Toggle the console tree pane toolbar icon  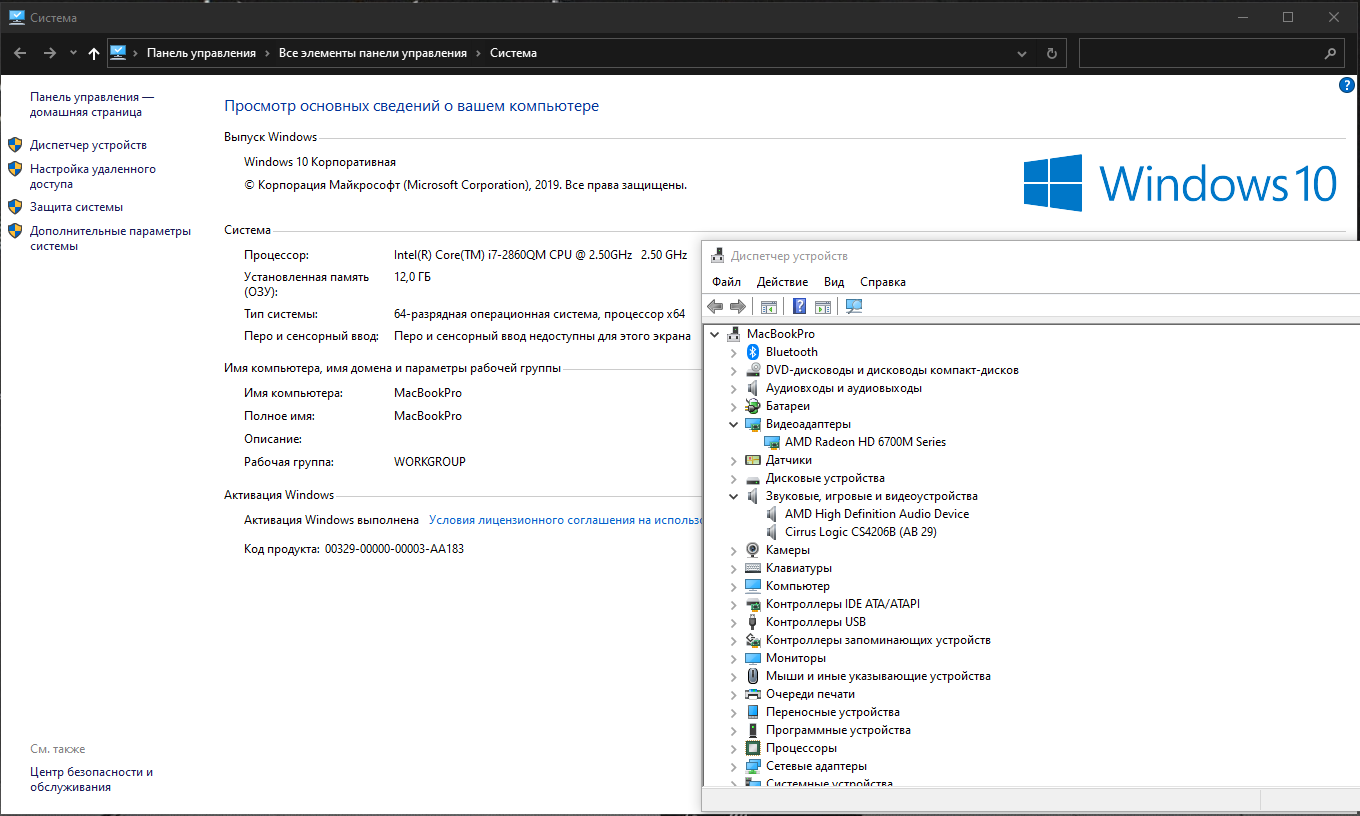[x=769, y=306]
